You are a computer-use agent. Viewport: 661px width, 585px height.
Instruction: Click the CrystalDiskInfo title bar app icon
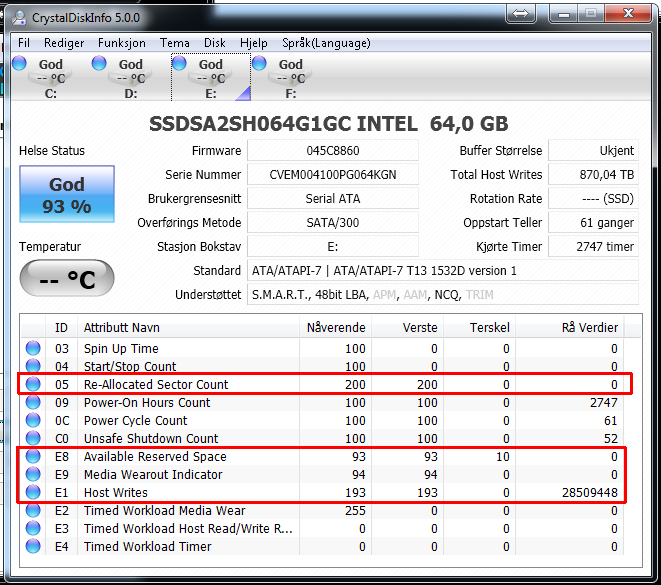[19, 17]
